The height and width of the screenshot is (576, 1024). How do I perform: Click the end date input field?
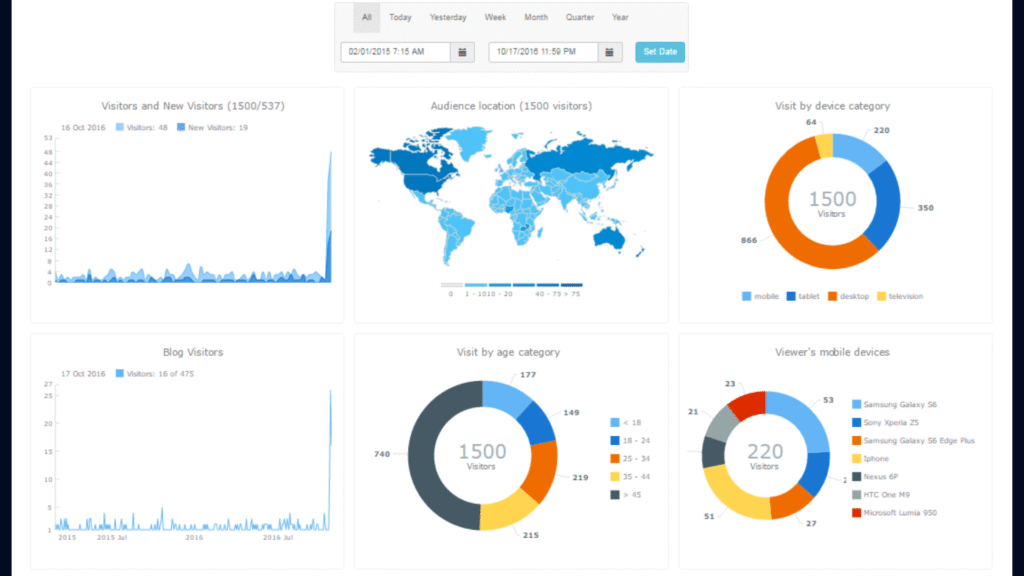[x=543, y=52]
